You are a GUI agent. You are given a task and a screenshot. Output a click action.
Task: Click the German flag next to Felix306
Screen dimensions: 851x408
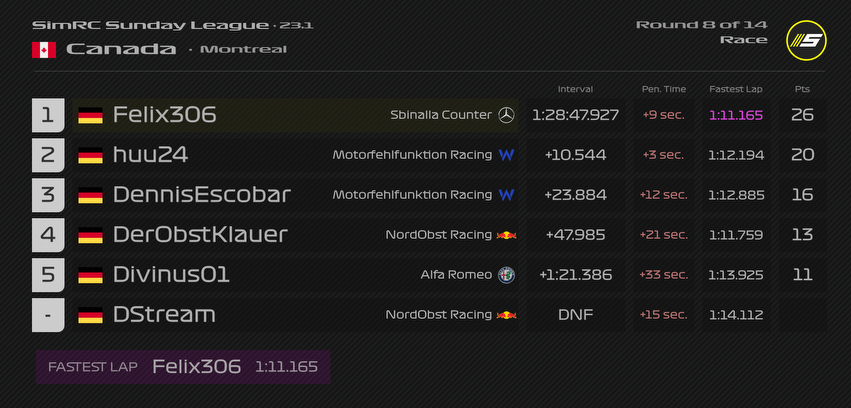pos(90,115)
